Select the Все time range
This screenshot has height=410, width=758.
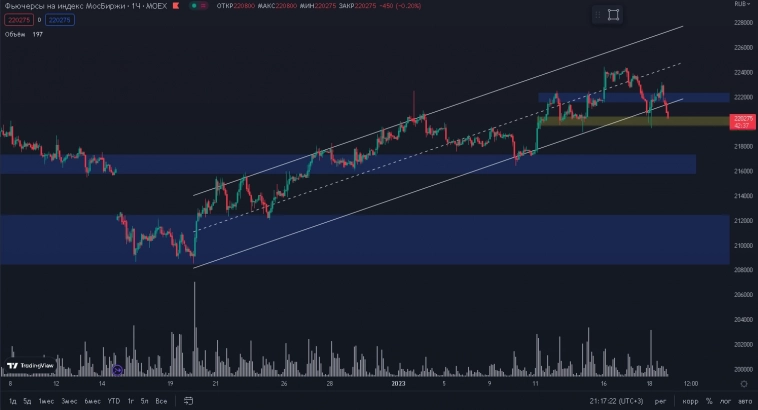coord(161,401)
